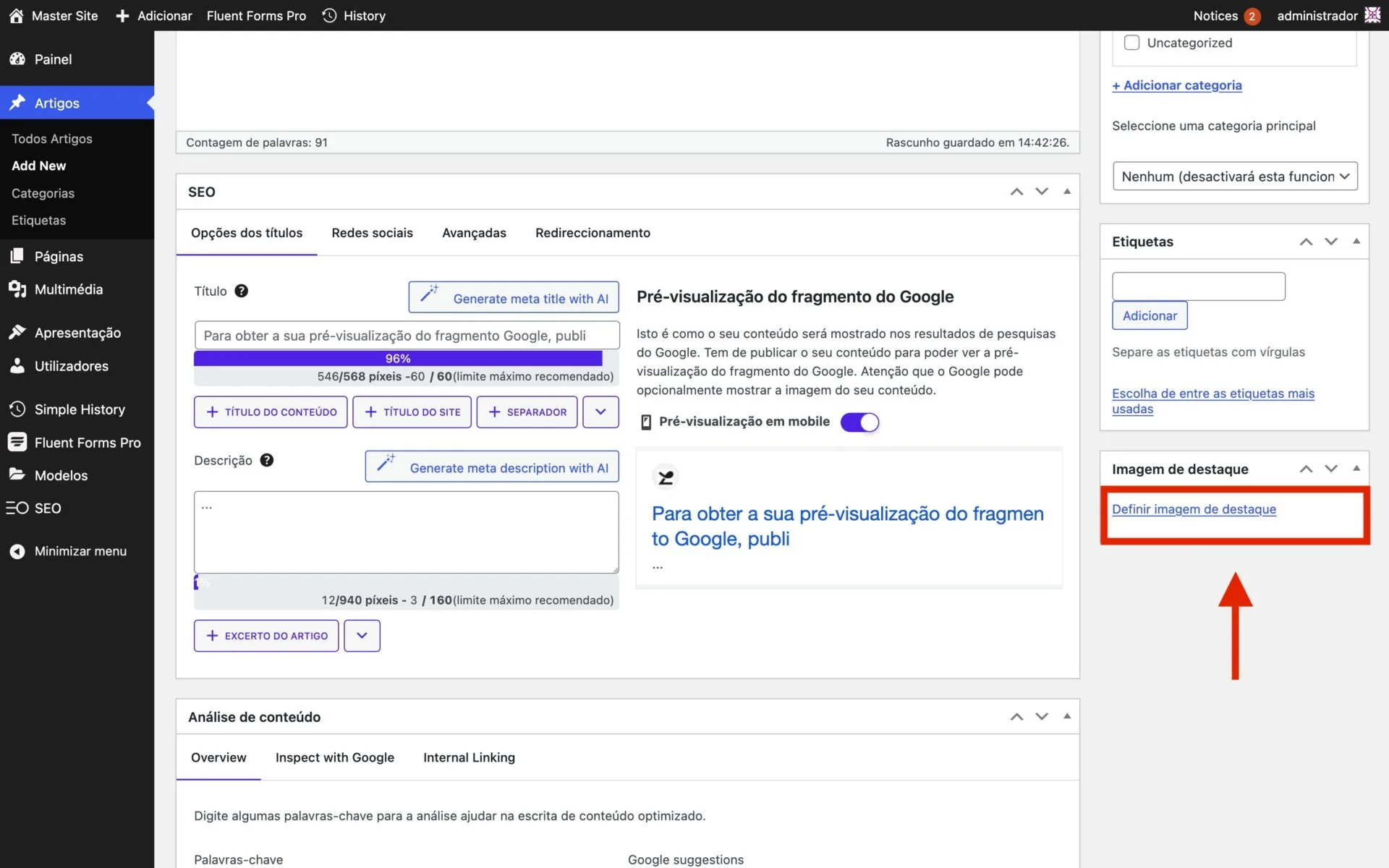Open the categoria principal dropdown

(x=1234, y=176)
